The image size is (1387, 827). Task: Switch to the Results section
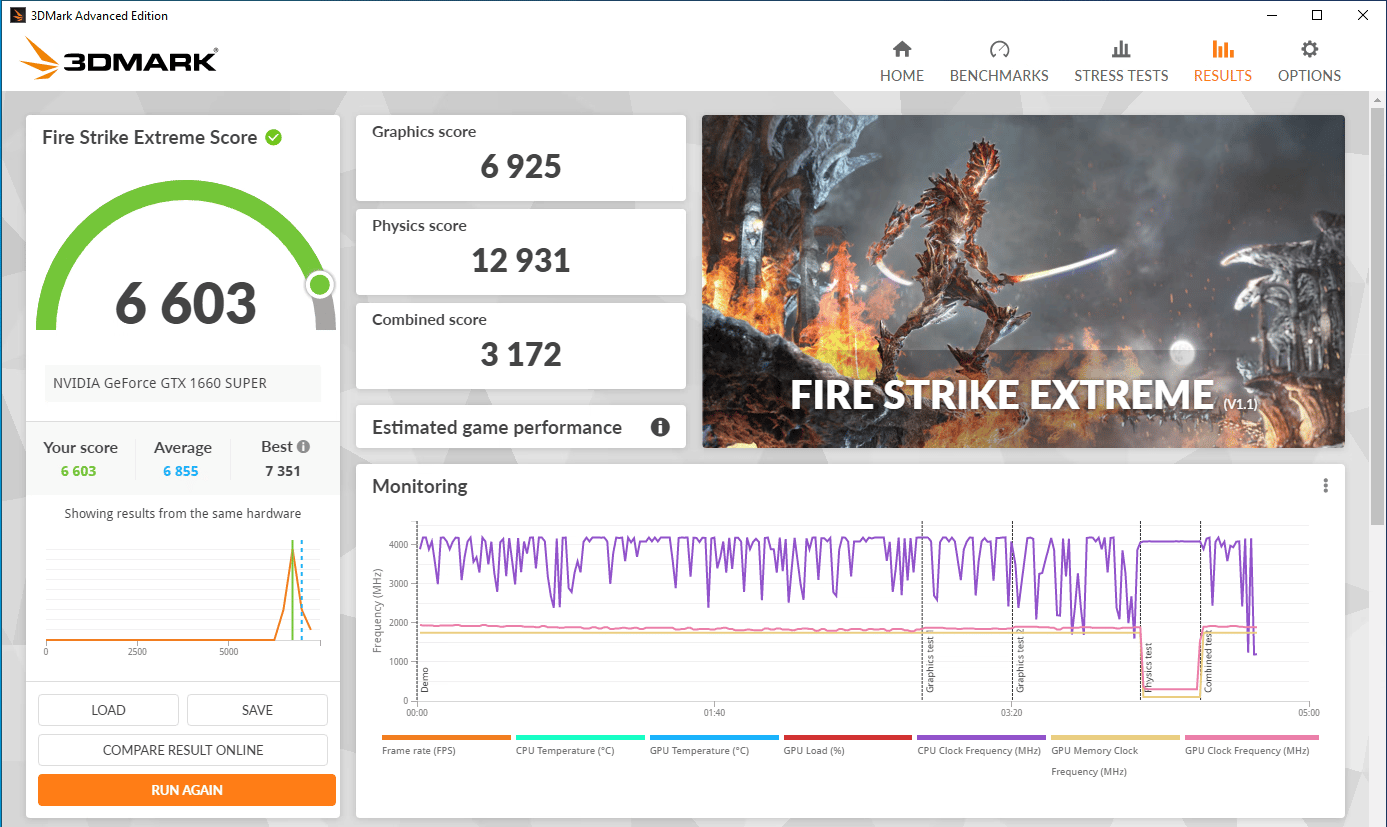[1222, 62]
